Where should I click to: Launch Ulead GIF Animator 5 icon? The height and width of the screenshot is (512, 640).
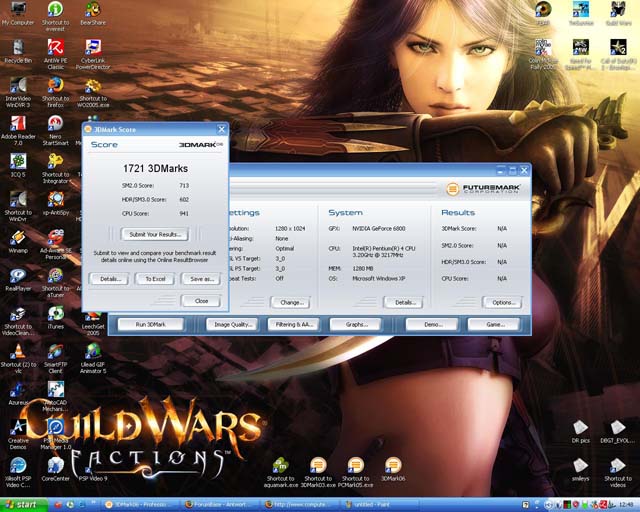coord(93,358)
